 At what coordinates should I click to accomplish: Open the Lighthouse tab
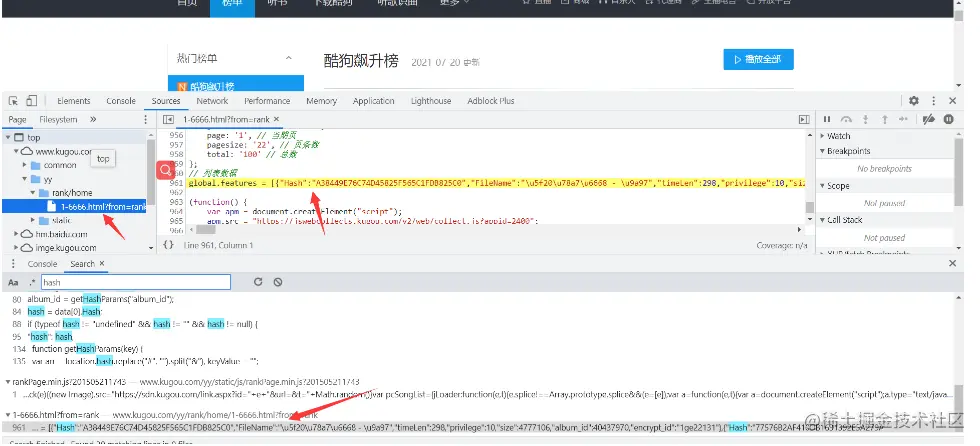tap(431, 101)
